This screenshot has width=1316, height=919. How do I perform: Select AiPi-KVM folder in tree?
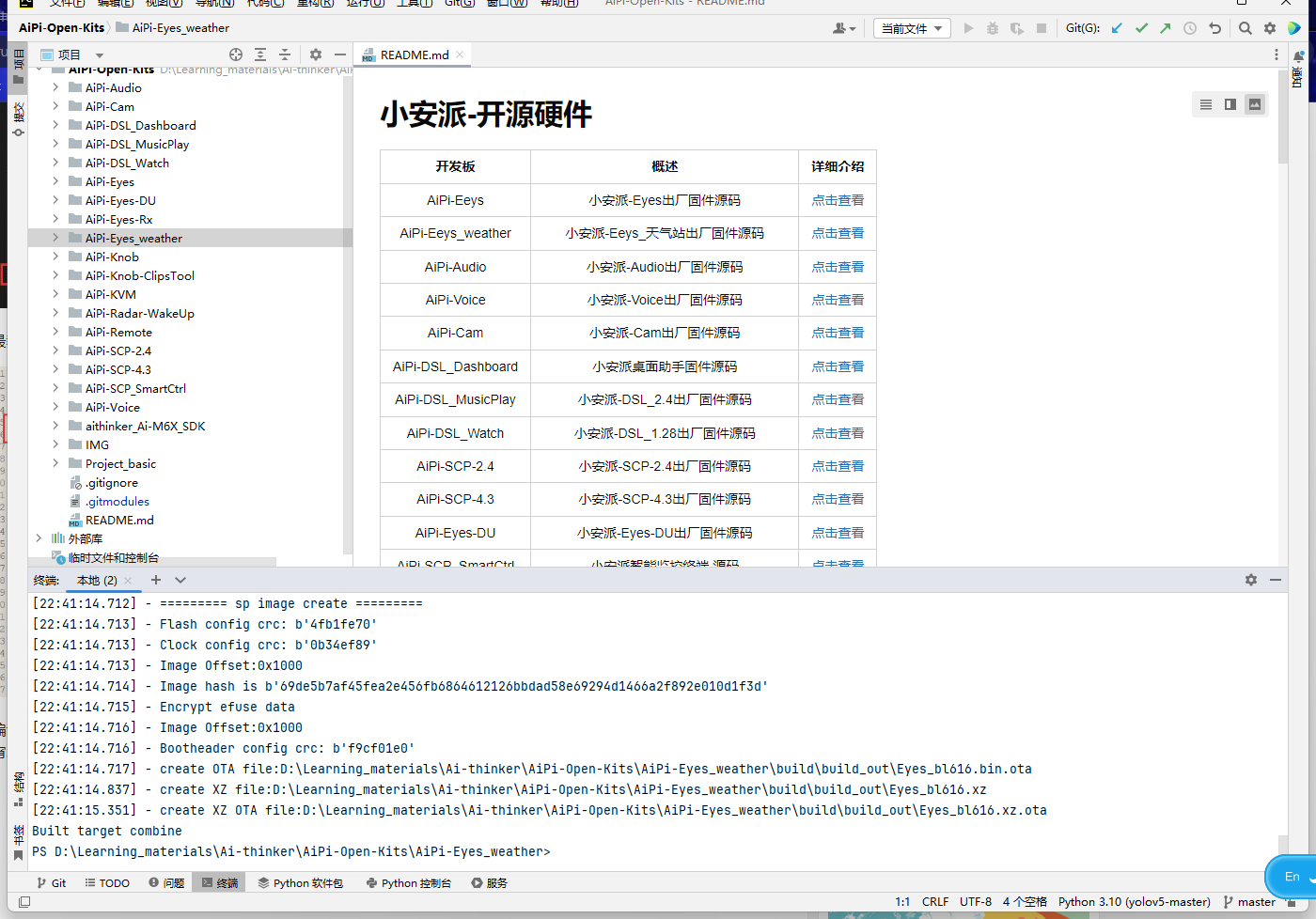(110, 294)
